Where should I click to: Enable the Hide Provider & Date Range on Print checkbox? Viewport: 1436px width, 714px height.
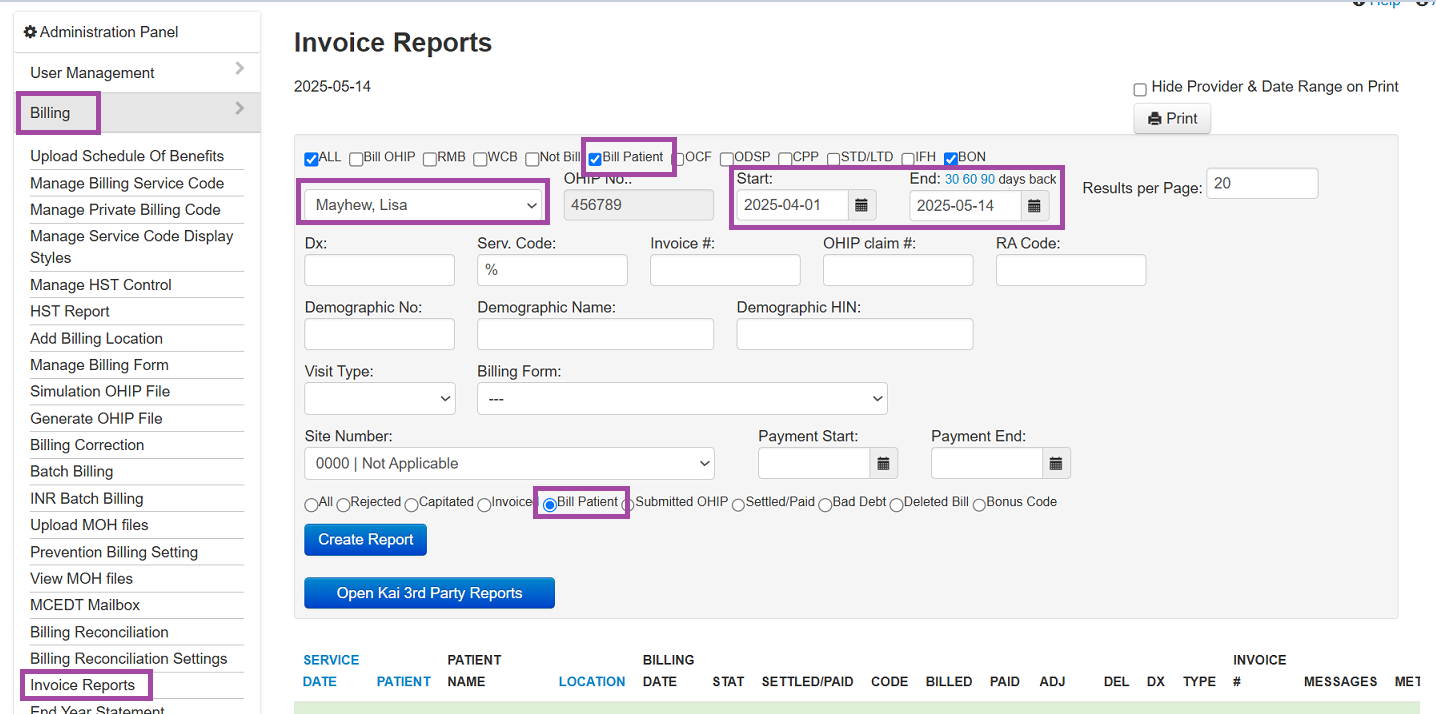coord(1140,89)
